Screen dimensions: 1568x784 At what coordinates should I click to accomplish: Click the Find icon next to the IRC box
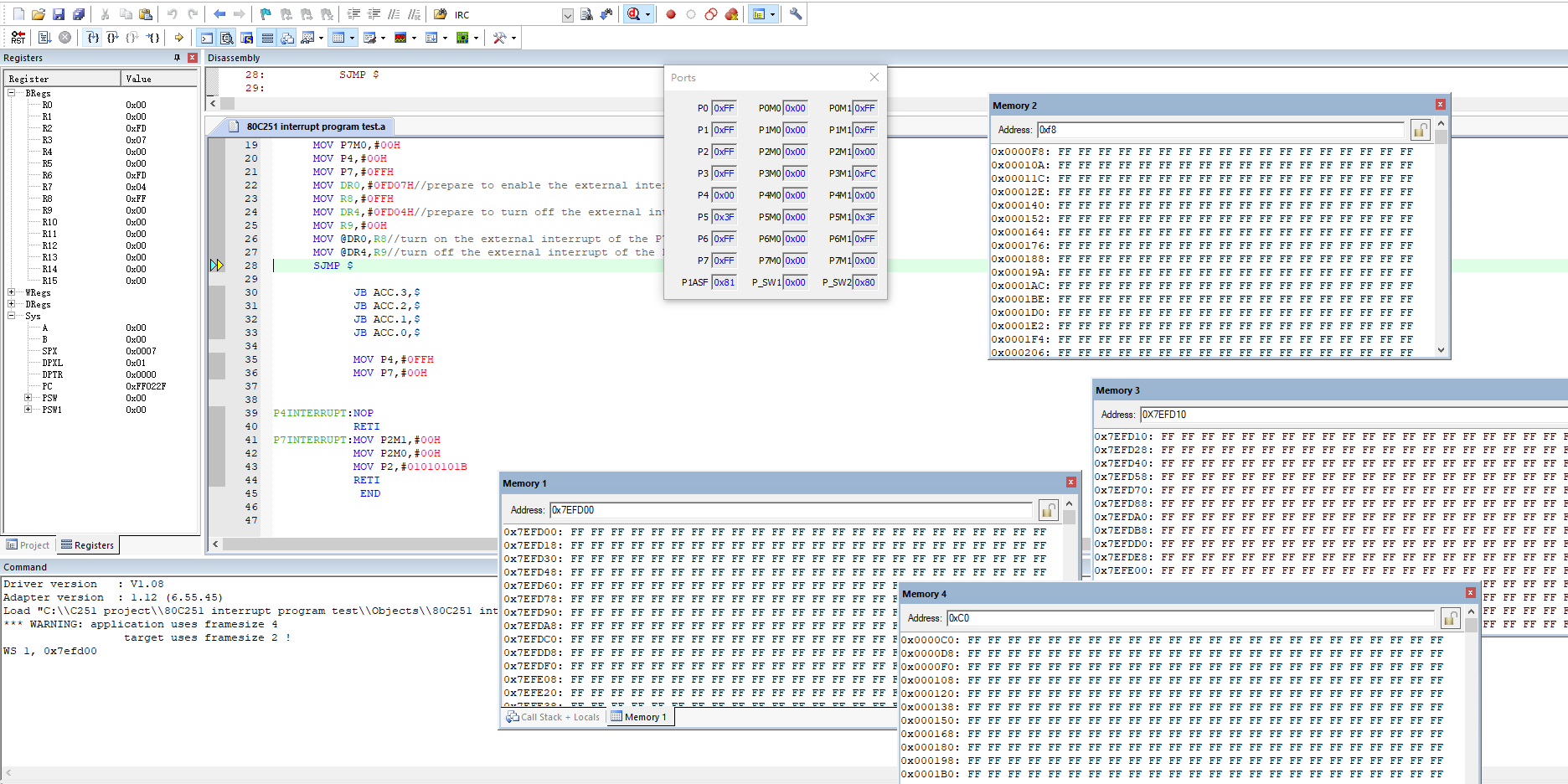click(586, 14)
